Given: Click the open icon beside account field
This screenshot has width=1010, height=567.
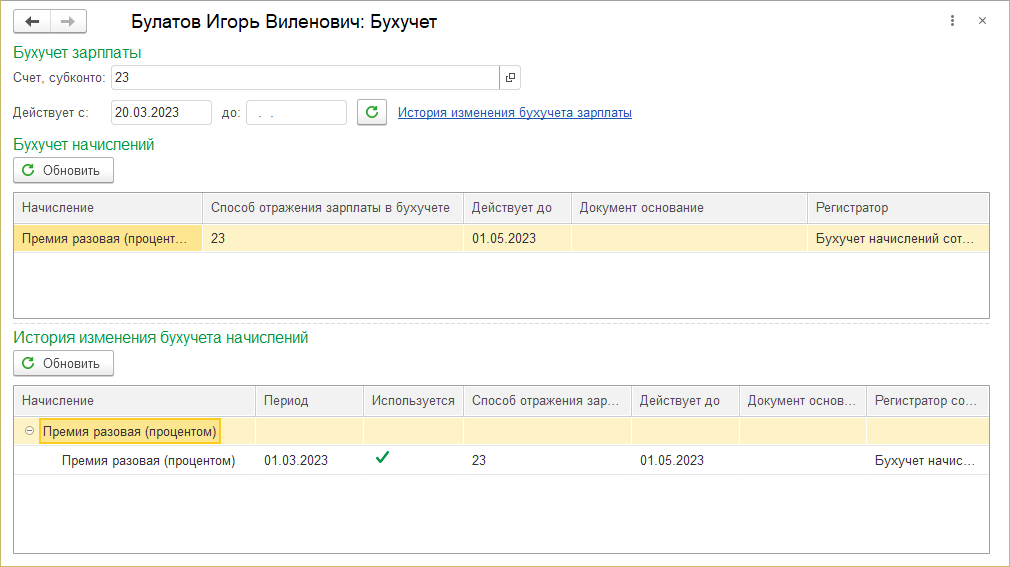Looking at the screenshot, I should coord(510,77).
